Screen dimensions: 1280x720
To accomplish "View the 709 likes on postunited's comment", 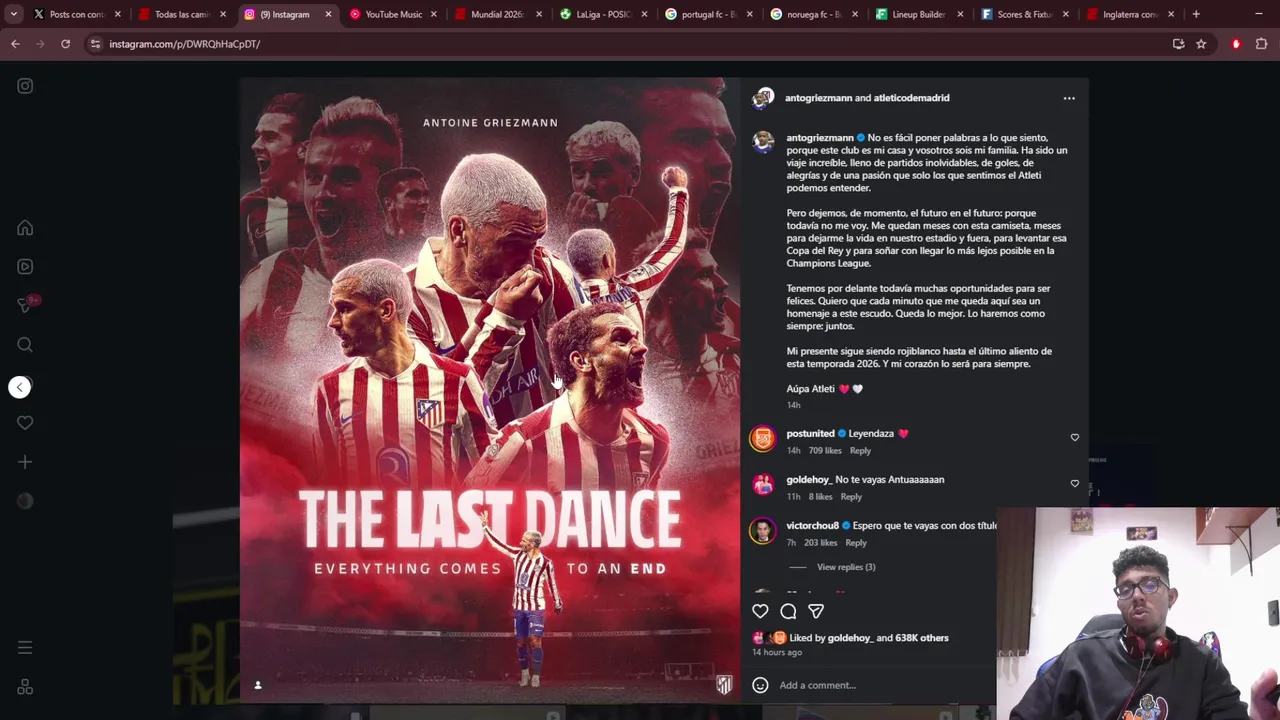I will pyautogui.click(x=825, y=451).
